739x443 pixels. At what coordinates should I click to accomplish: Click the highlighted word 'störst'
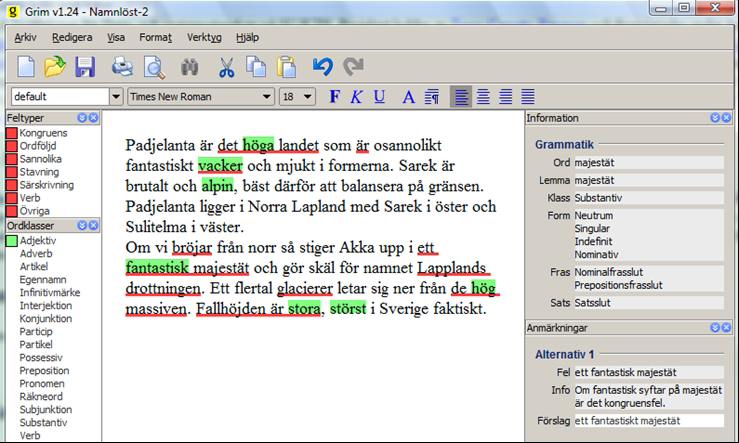[x=348, y=309]
